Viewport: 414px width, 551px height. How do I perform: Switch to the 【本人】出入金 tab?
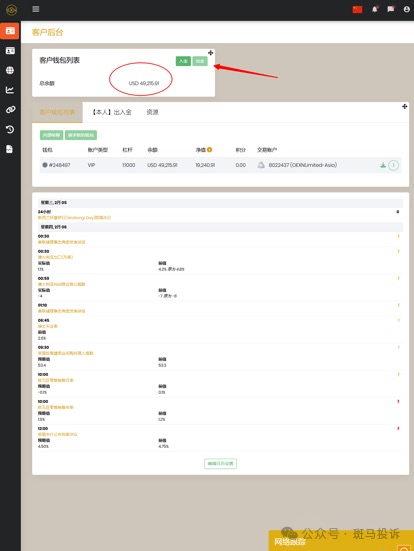111,112
